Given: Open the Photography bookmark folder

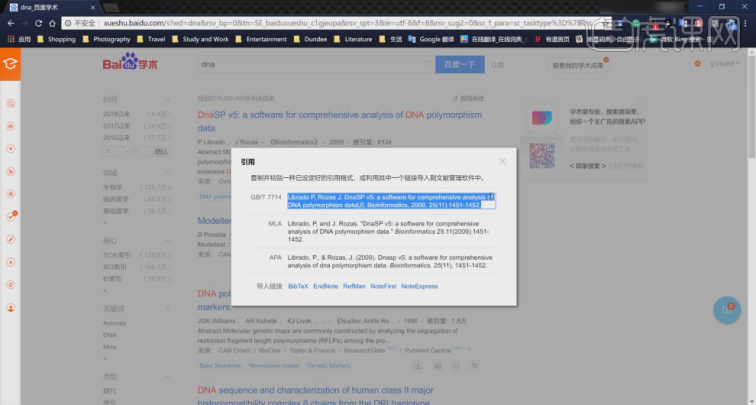Looking at the screenshot, I should point(107,40).
